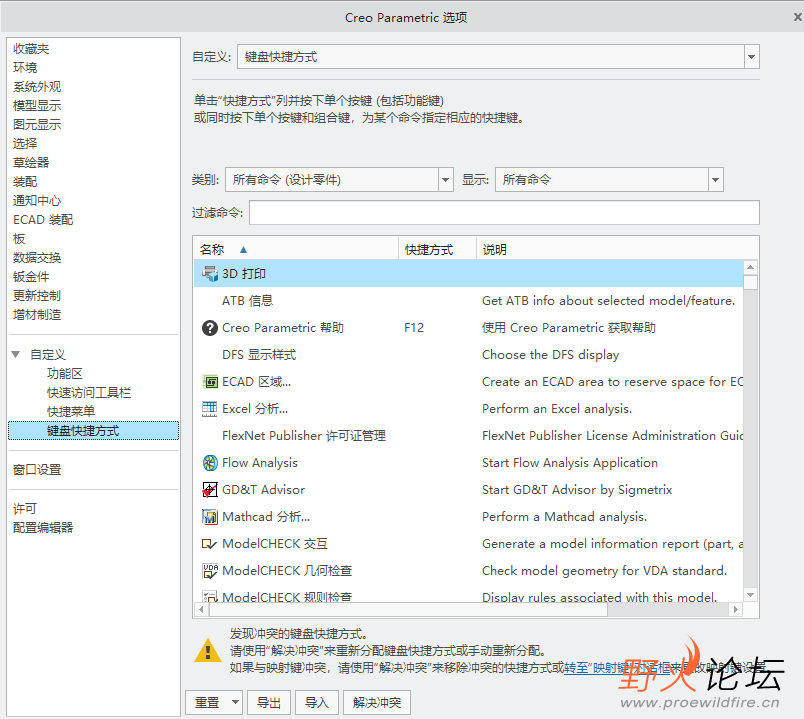Viewport: 804px width, 719px height.
Task: Open the 钣金件 category in the sidebar
Action: click(31, 276)
